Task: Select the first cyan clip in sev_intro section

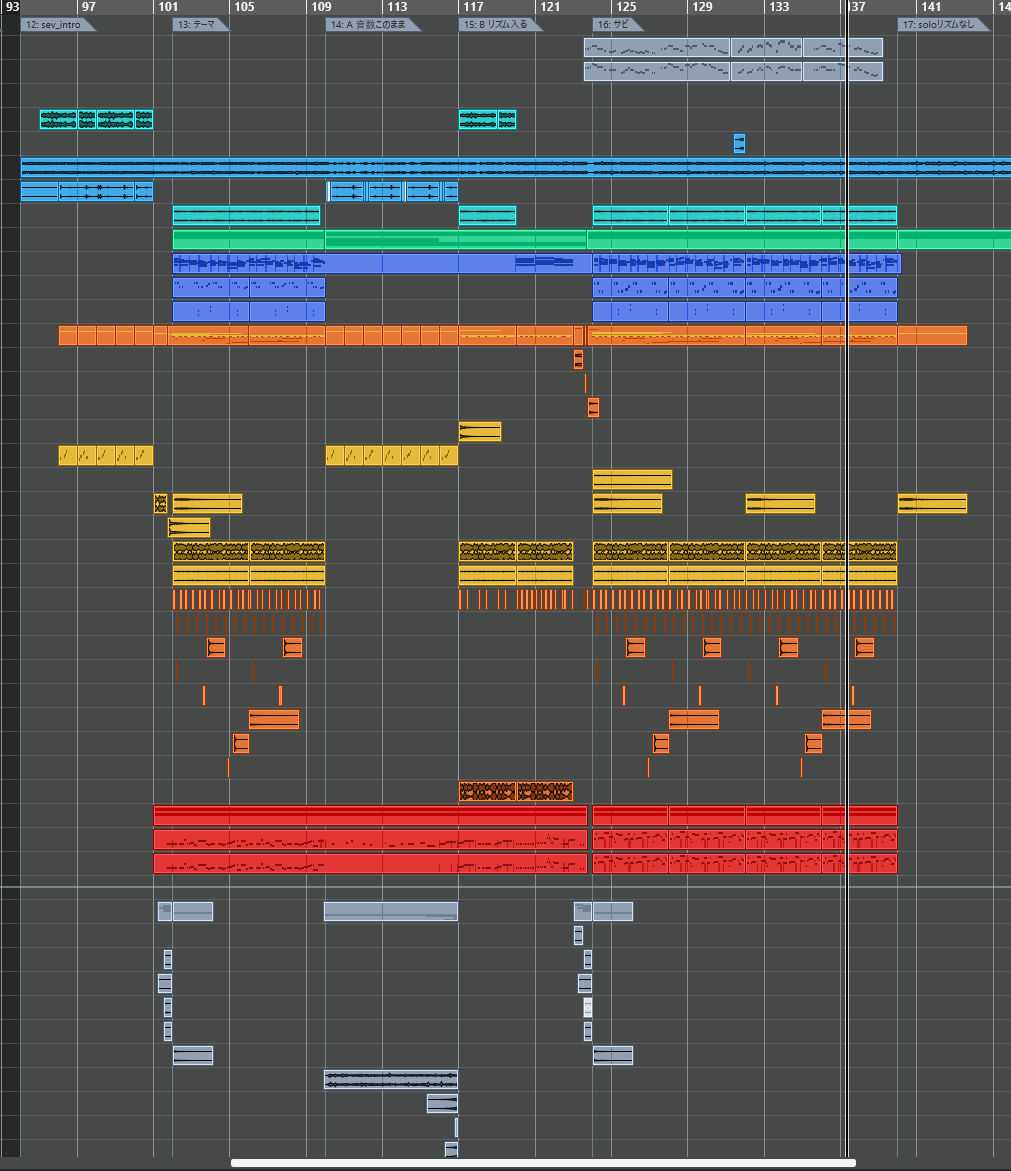Action: coord(58,119)
